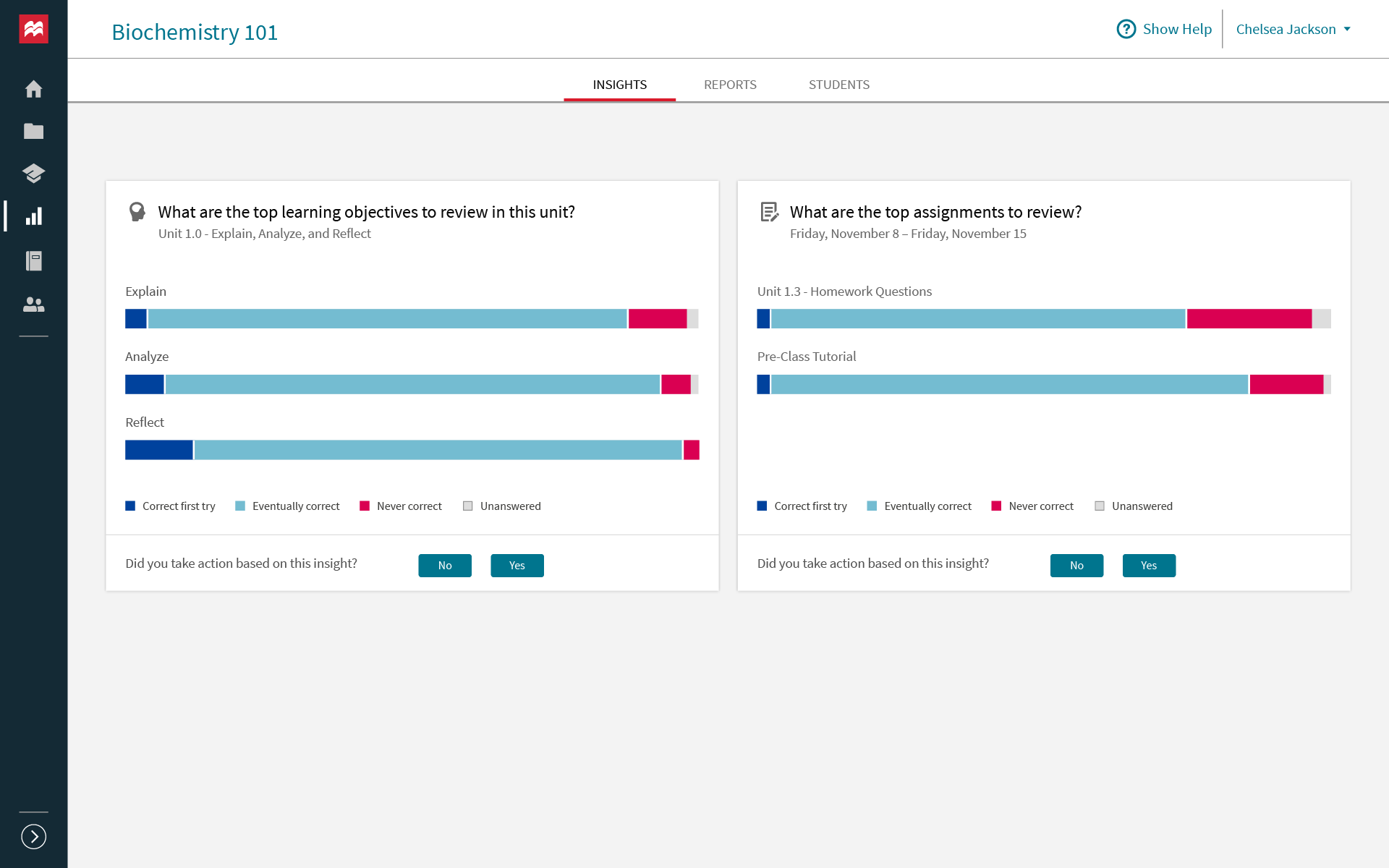Select the REPORTS tab
Screen dimensions: 1389x868
729,84
